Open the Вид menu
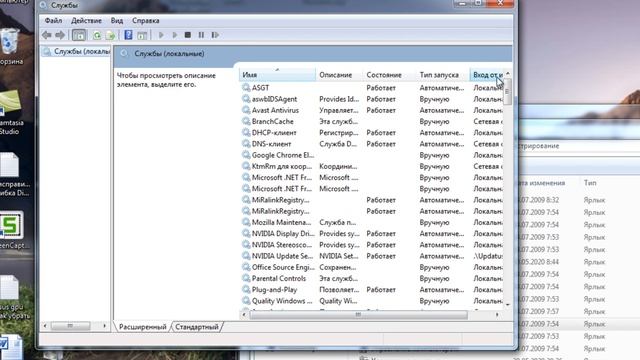 click(117, 20)
